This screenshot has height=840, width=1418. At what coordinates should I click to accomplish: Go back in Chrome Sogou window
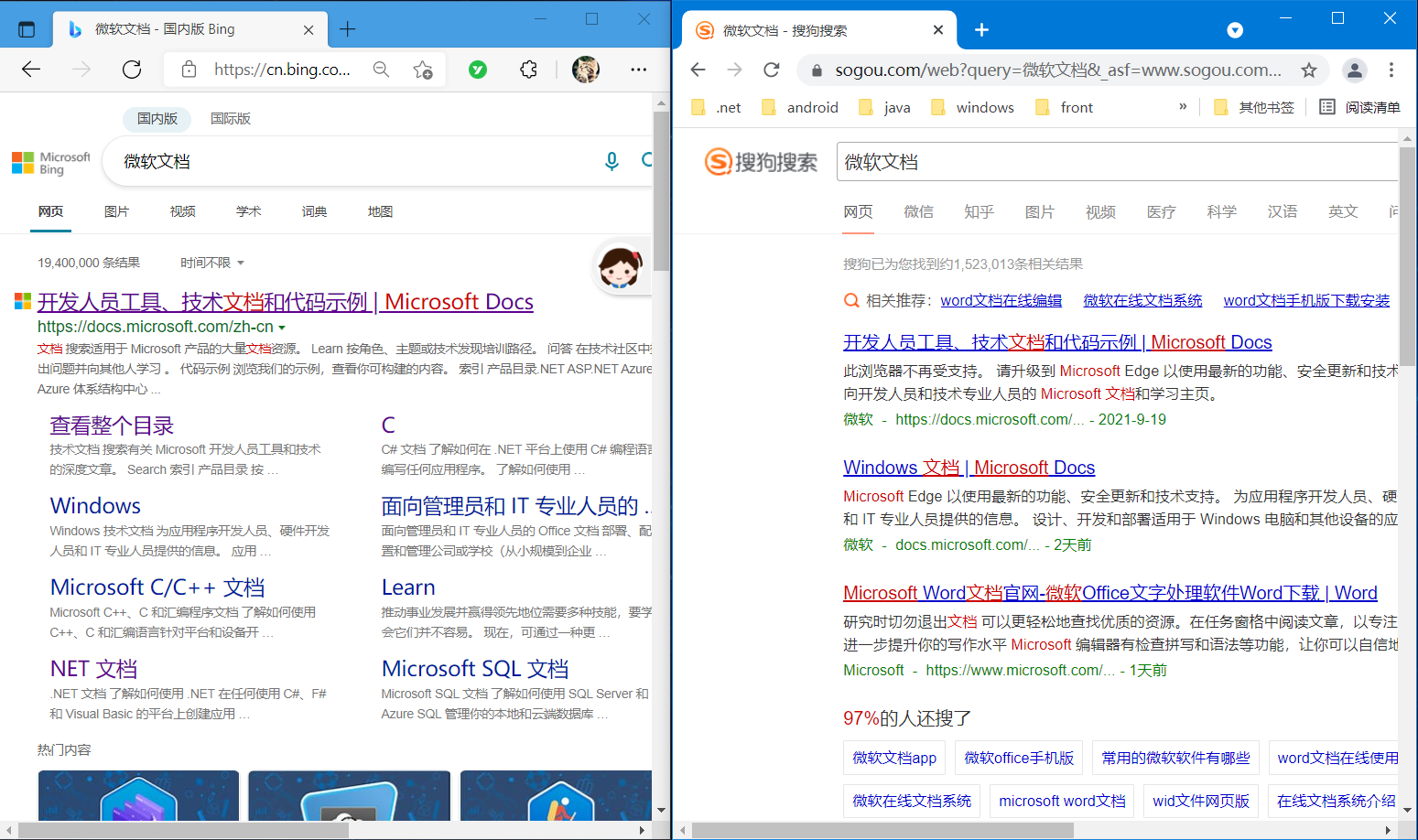click(x=698, y=70)
